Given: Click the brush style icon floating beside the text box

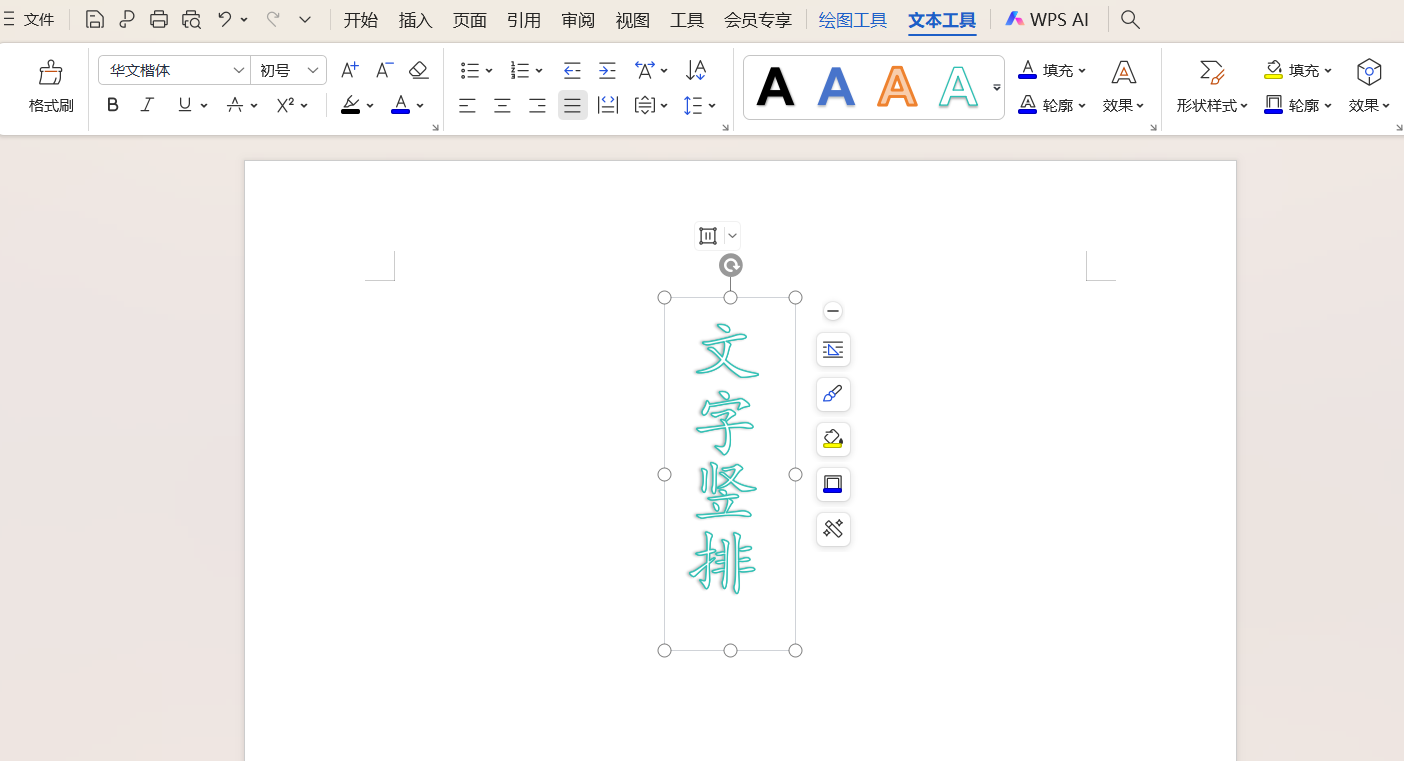Looking at the screenshot, I should [833, 394].
